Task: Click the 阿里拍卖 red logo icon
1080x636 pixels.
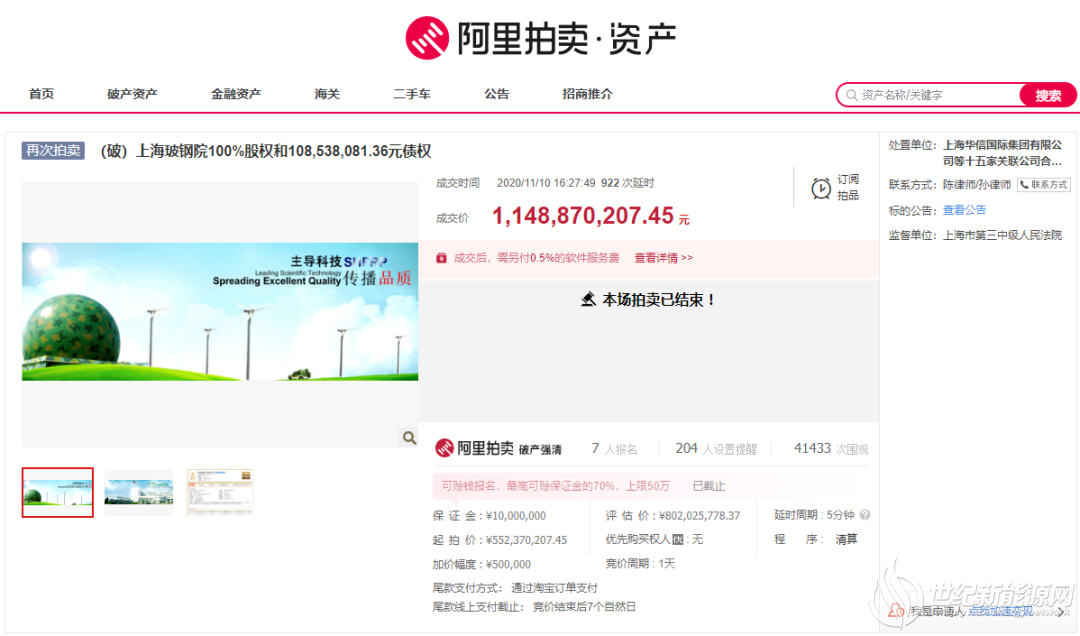Action: [427, 38]
